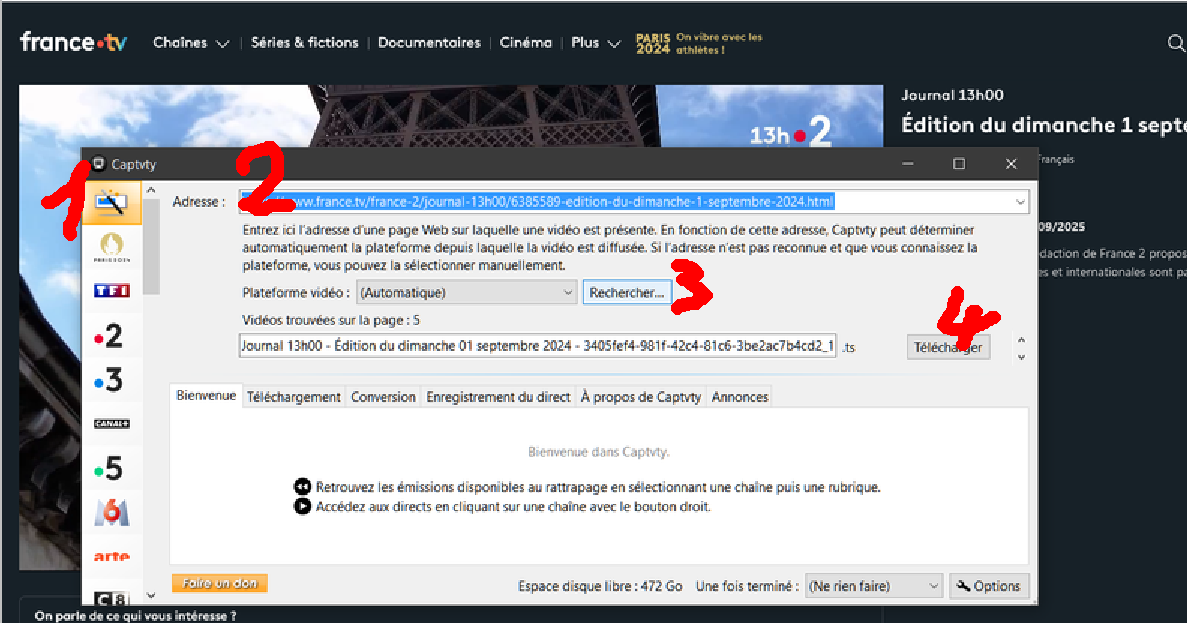Open Cinéma section on france.tv
1187x623 pixels.
coord(525,43)
